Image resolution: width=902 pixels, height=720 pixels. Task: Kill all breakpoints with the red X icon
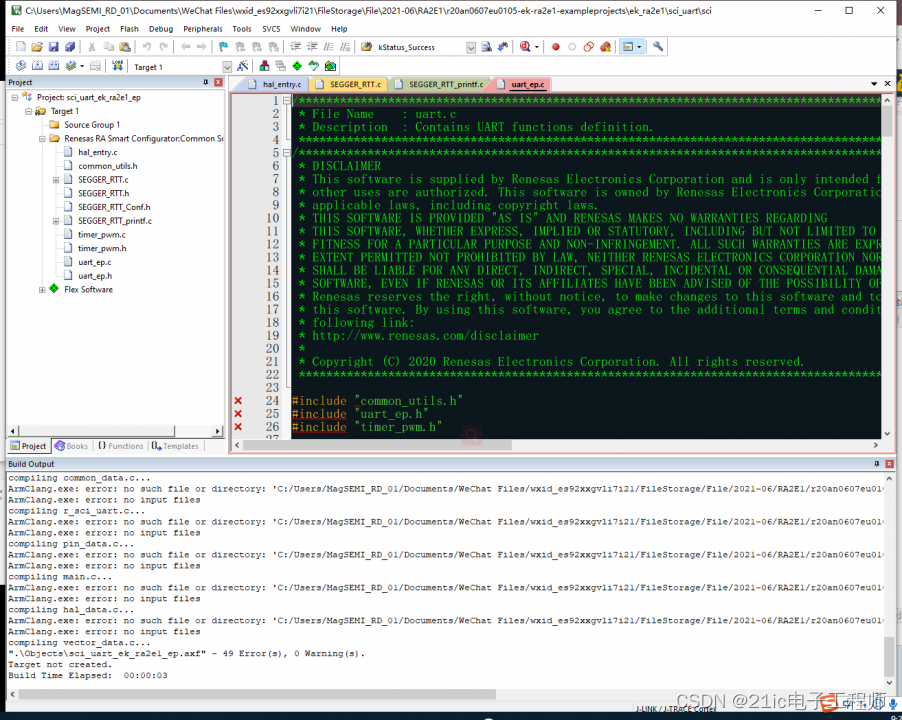point(605,47)
